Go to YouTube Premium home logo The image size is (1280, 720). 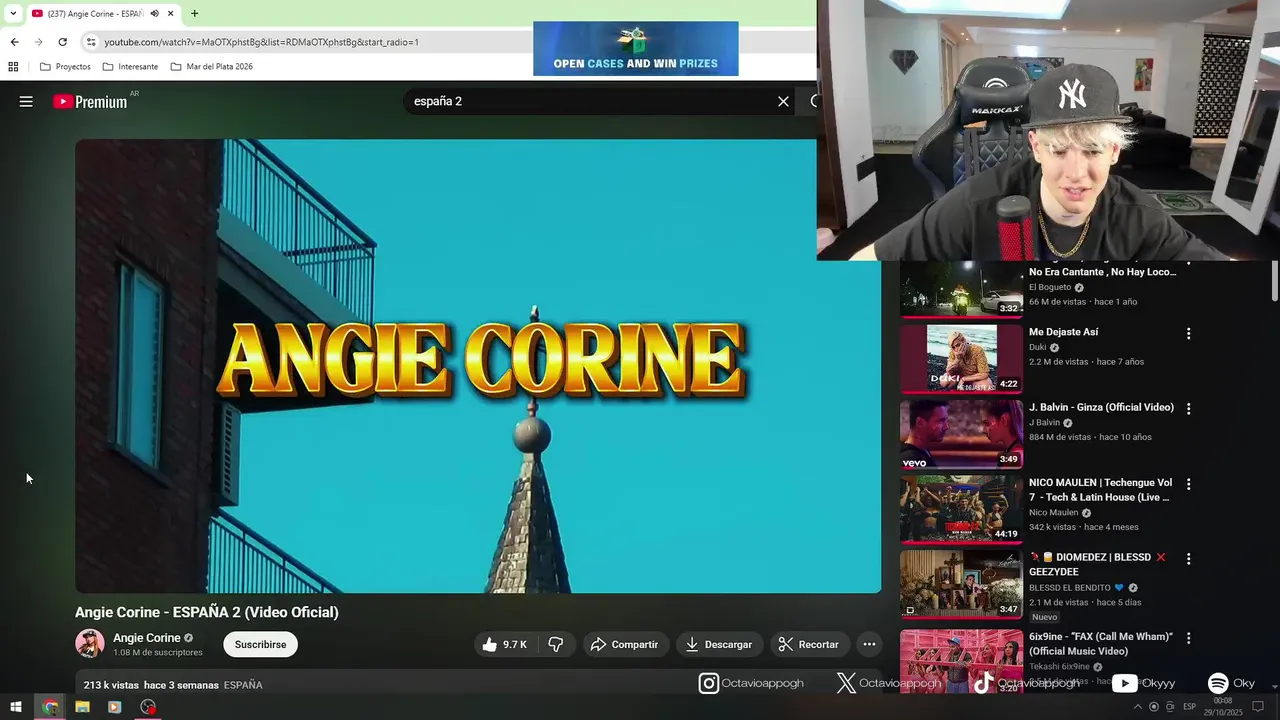coord(90,101)
